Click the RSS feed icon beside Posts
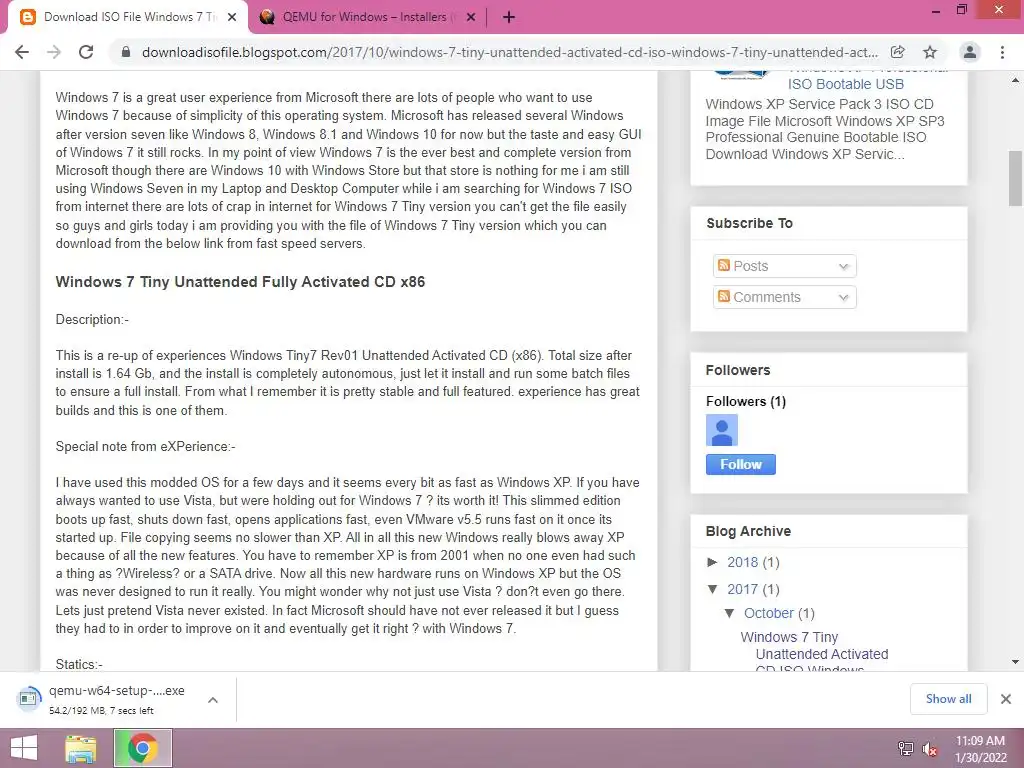This screenshot has height=768, width=1024. pos(724,265)
